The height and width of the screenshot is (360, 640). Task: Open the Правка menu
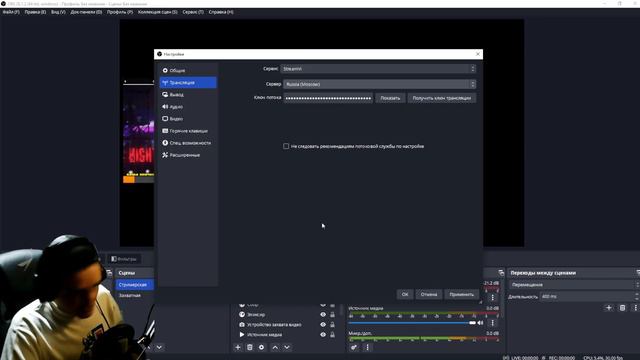click(35, 12)
